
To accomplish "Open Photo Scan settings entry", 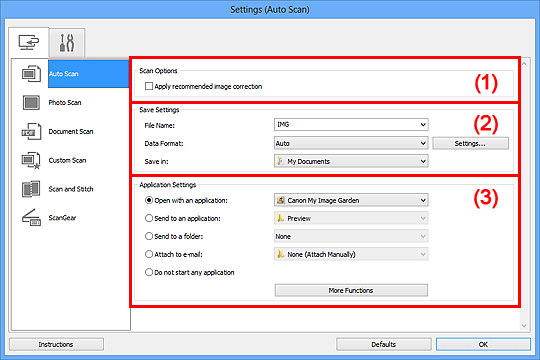I will pos(65,103).
